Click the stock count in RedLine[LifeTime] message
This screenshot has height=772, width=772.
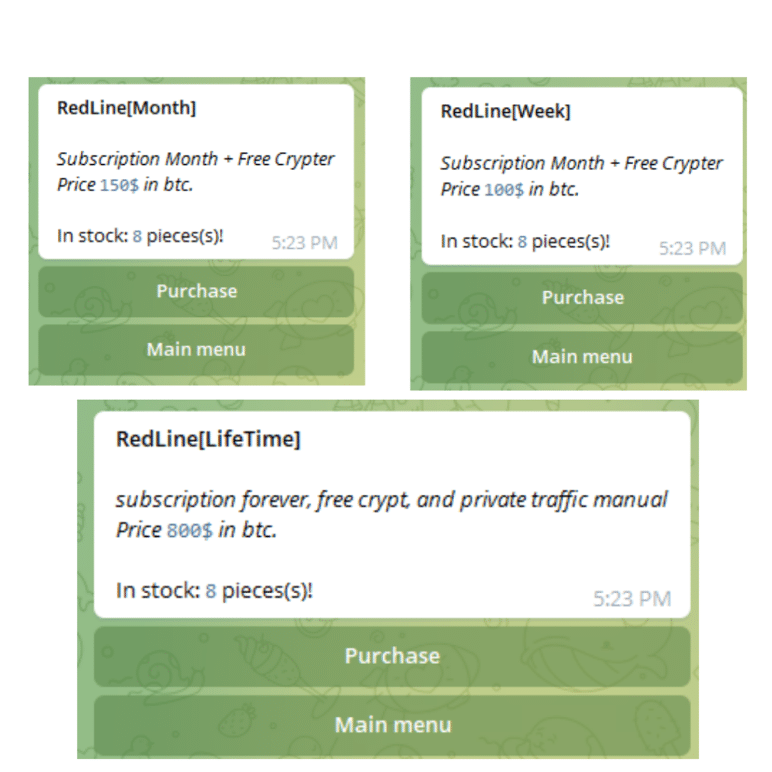211,590
